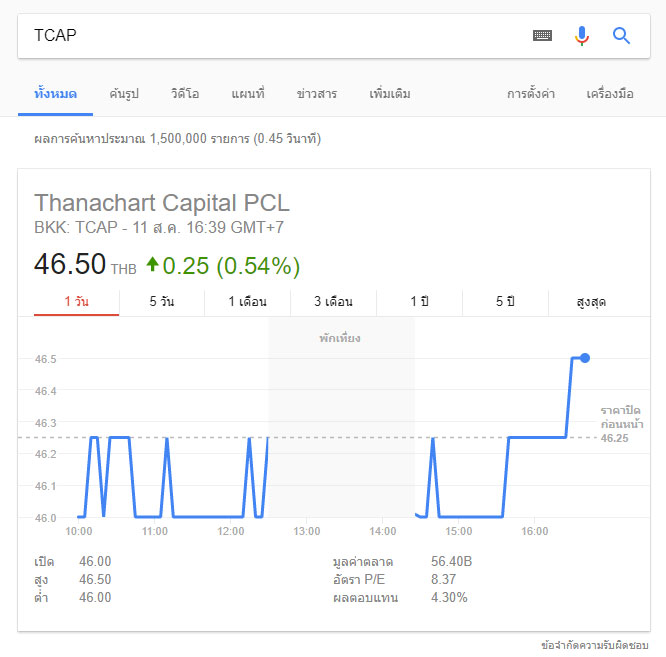Click the ข้อจำกัดความรับผิดชอบ disclaimer link

(x=595, y=645)
